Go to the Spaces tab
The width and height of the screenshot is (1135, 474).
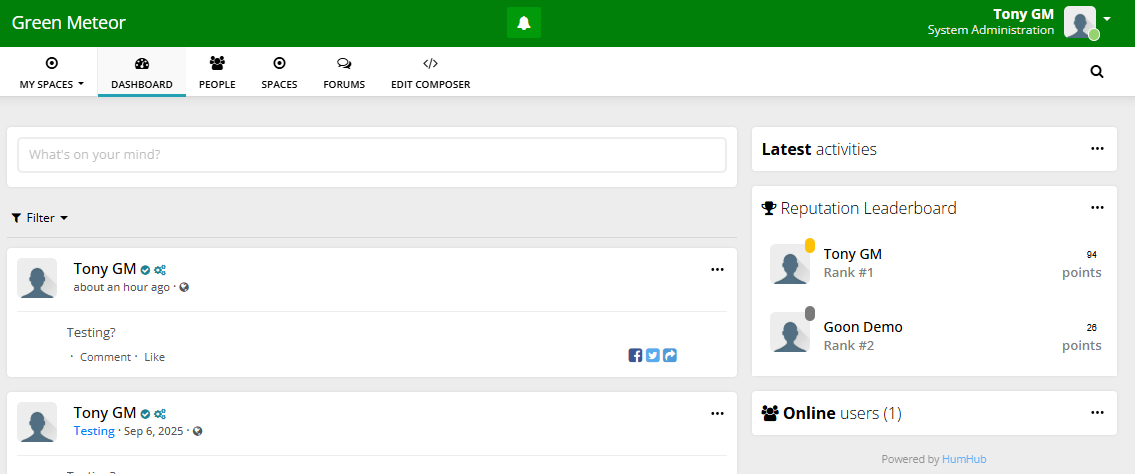pyautogui.click(x=279, y=73)
